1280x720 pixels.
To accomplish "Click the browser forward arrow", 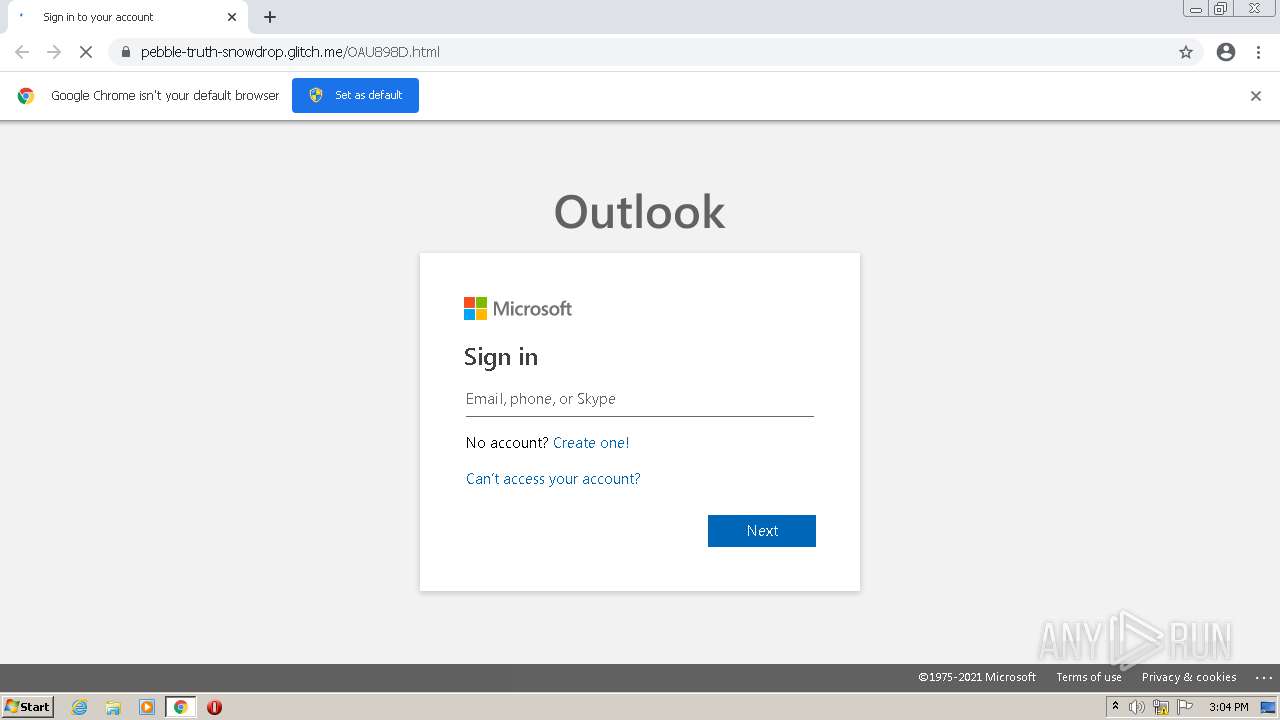I will (x=54, y=52).
